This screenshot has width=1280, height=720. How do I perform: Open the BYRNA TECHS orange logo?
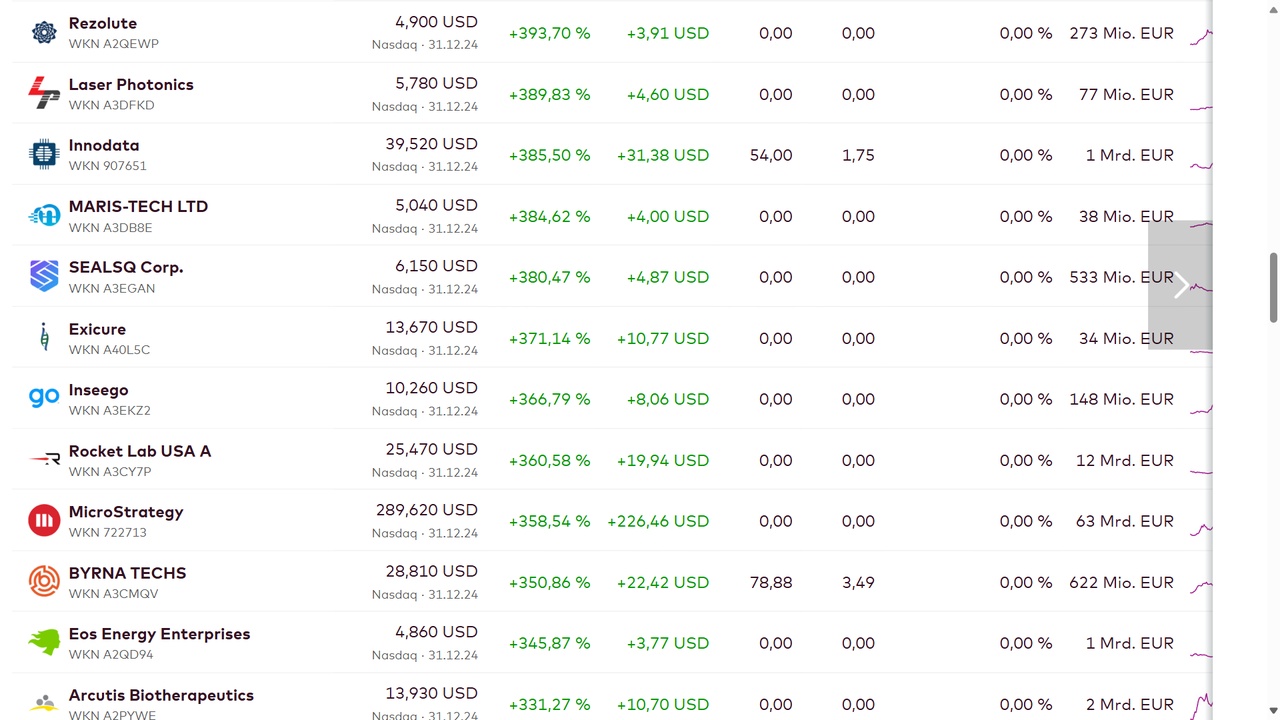44,582
